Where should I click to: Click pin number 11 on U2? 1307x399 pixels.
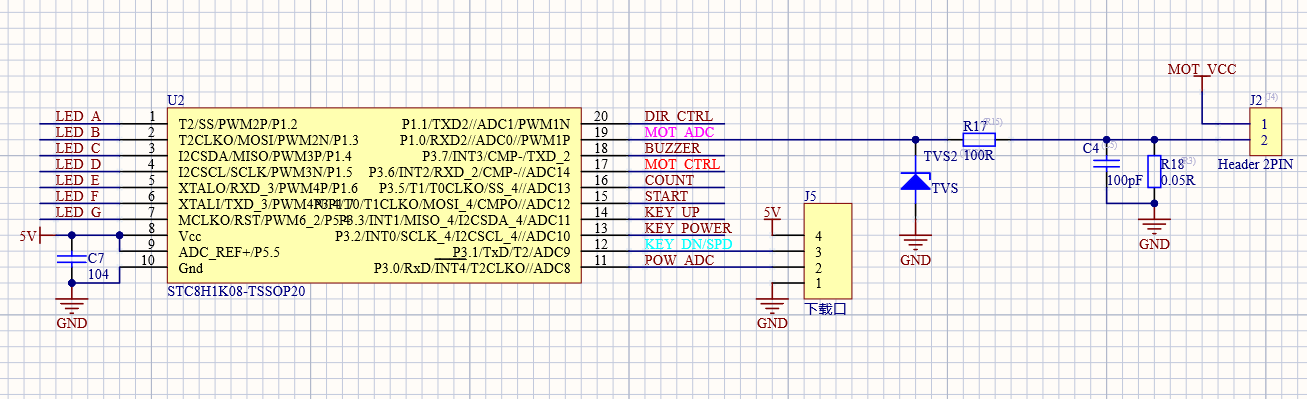pos(600,261)
